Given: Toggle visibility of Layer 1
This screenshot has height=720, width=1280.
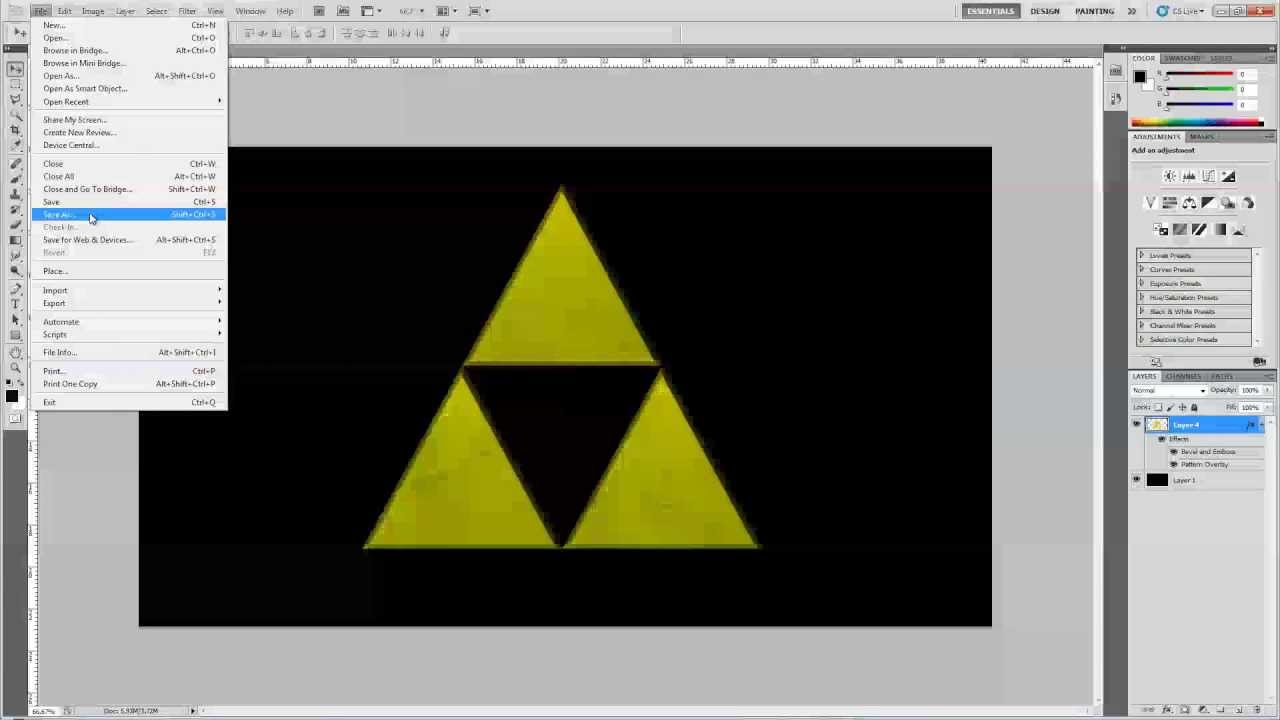Looking at the screenshot, I should click(x=1136, y=480).
